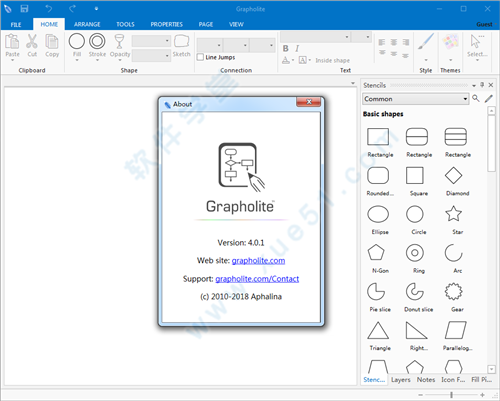
Task: Pick the Star shape stencil
Action: (x=453, y=214)
